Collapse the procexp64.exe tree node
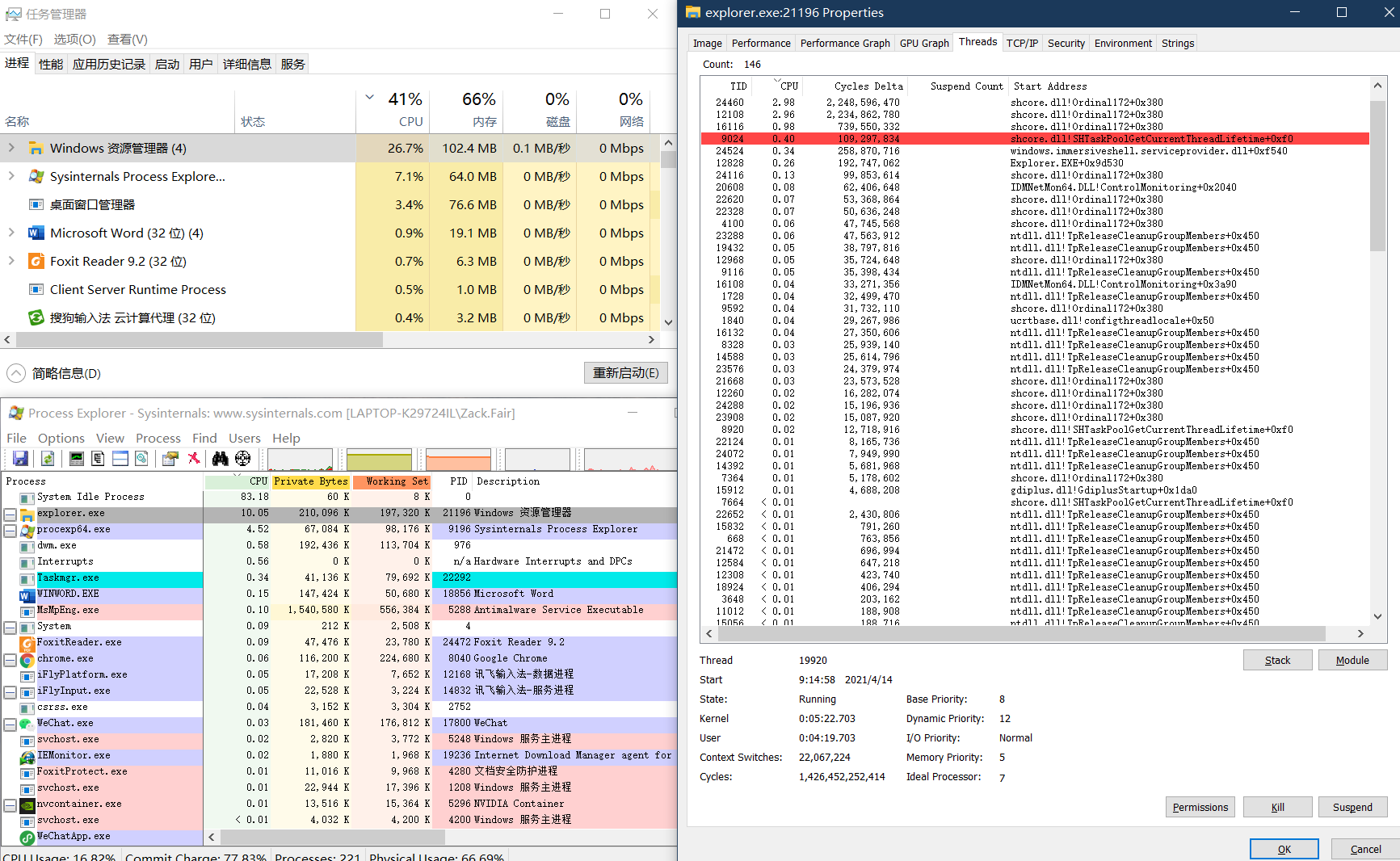The width and height of the screenshot is (1400, 861). coord(11,530)
